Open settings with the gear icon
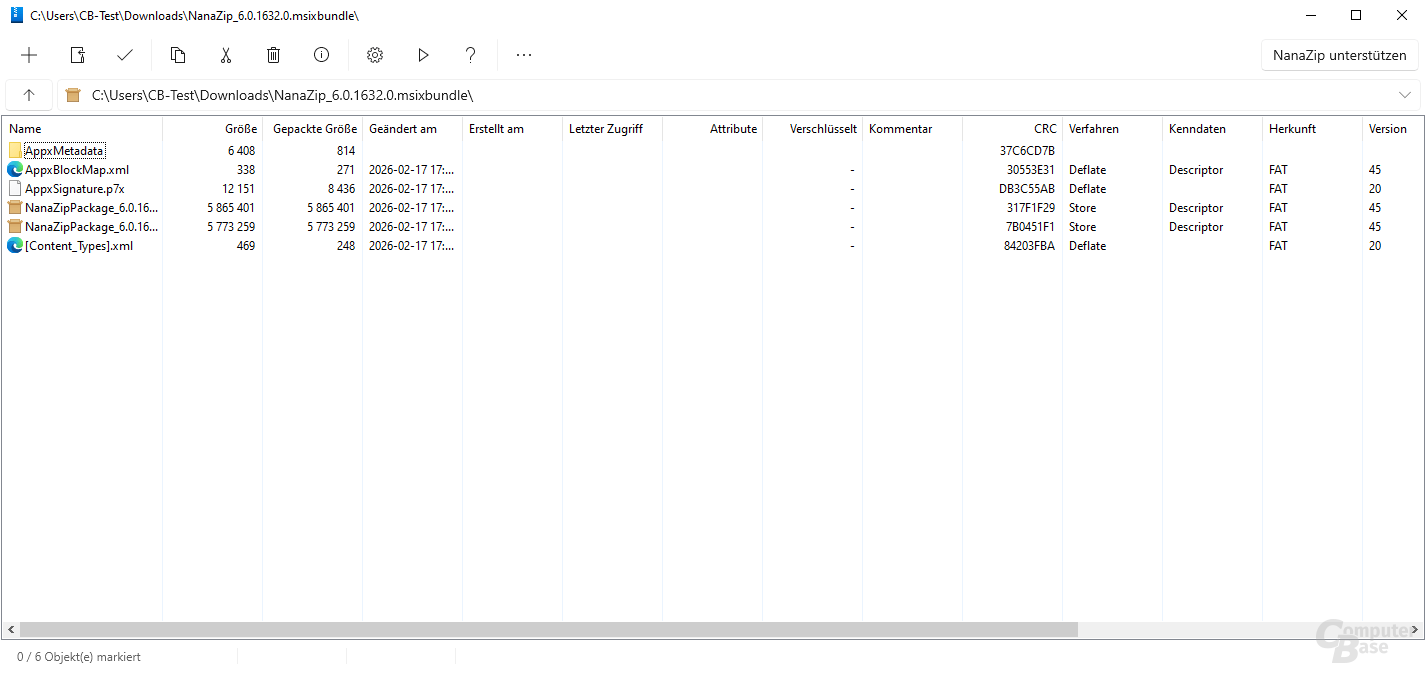The image size is (1426, 673). 375,55
